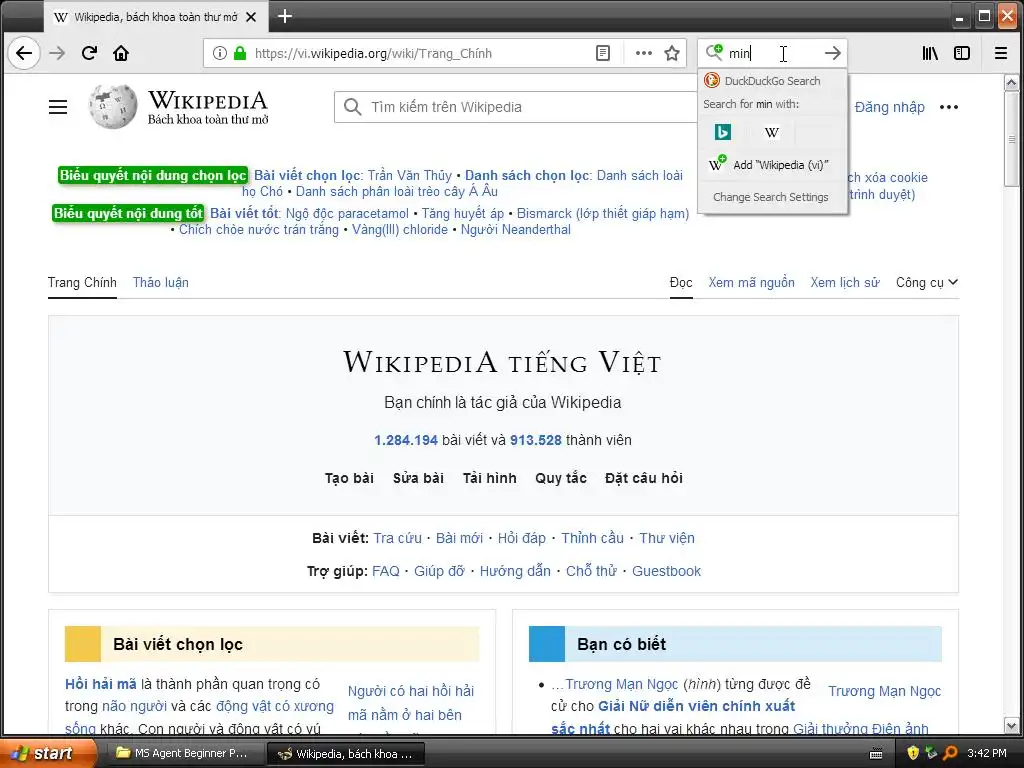Screen dimensions: 1024x768
Task: Open the Library icon in toolbar
Action: pyautogui.click(x=930, y=53)
